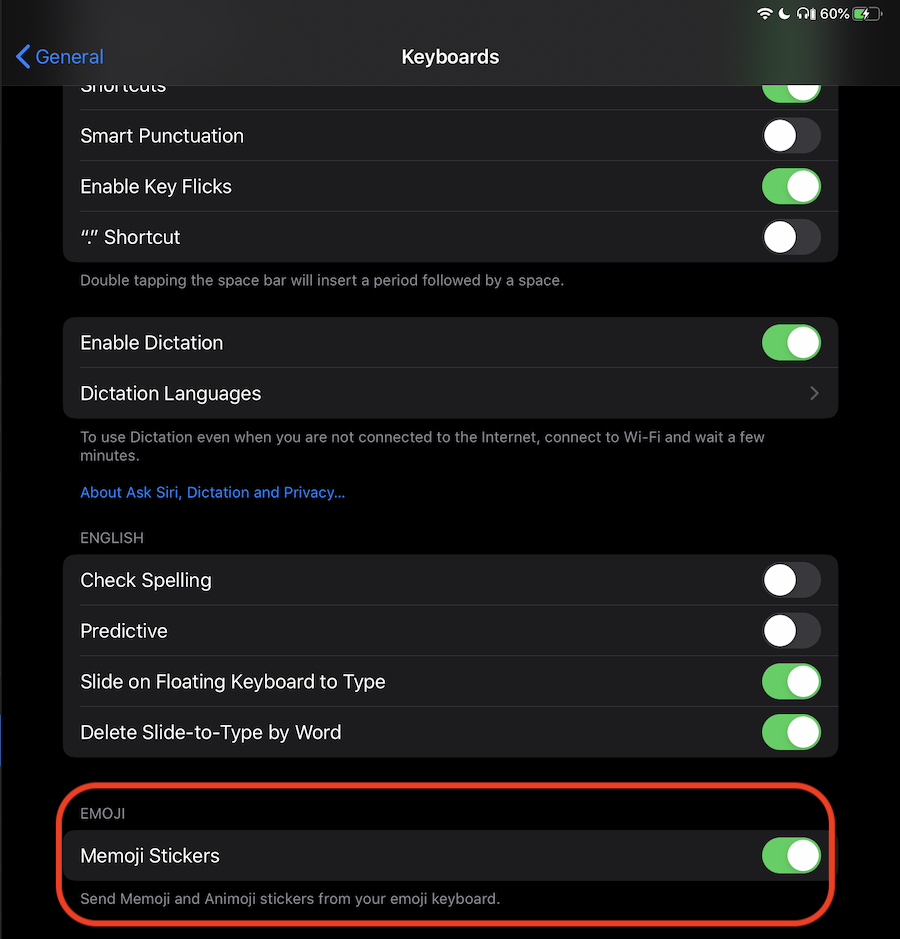Disable the Enable Dictation switch

pos(791,343)
